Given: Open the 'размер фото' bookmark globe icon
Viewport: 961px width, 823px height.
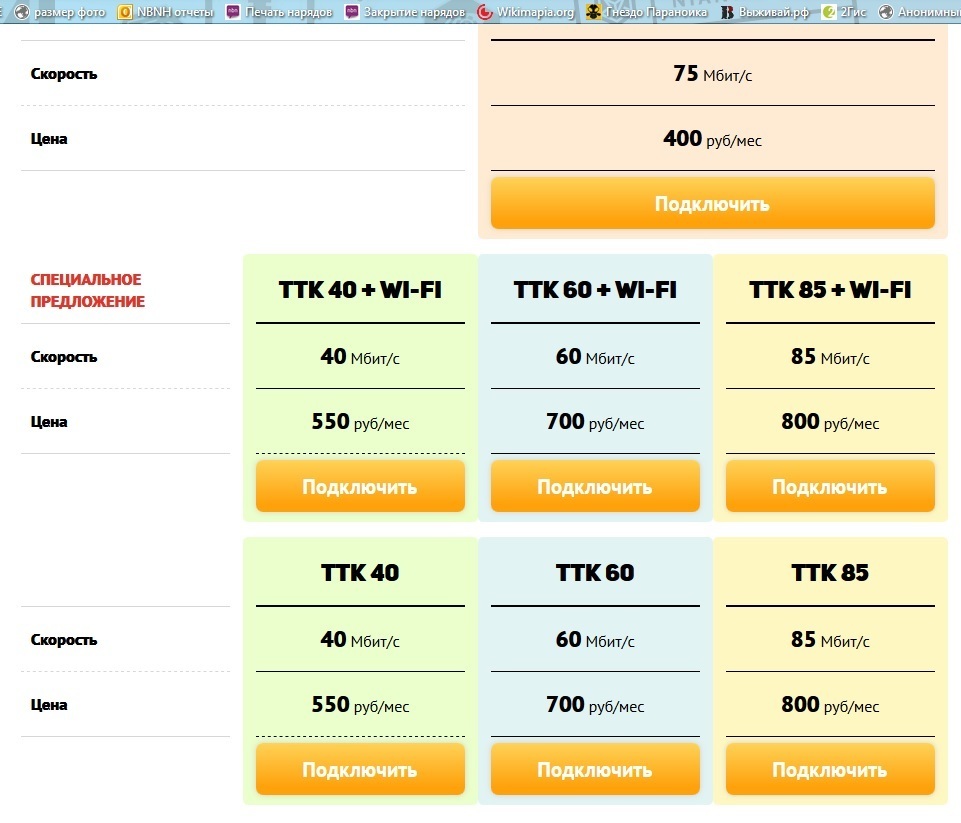Looking at the screenshot, I should tap(20, 12).
